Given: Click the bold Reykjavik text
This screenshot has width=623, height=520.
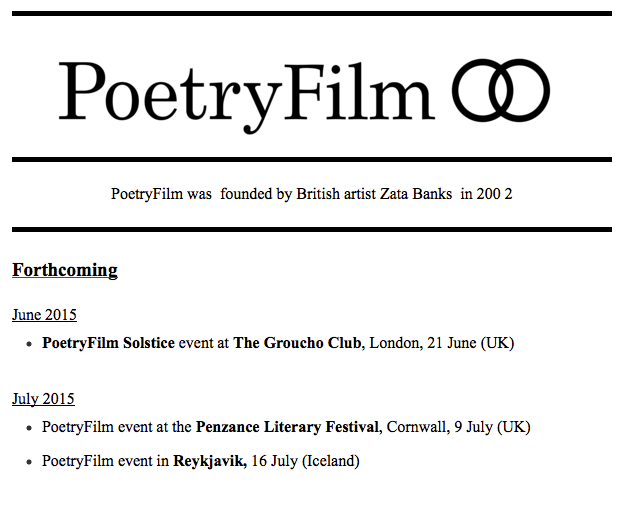Looking at the screenshot, I should pyautogui.click(x=210, y=461).
